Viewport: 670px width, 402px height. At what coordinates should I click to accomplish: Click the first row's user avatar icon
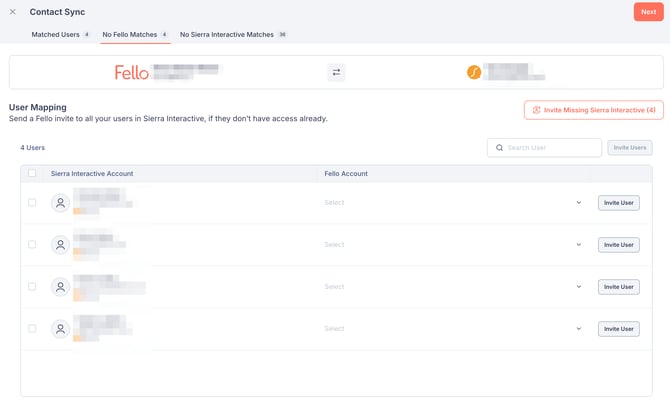click(x=60, y=203)
